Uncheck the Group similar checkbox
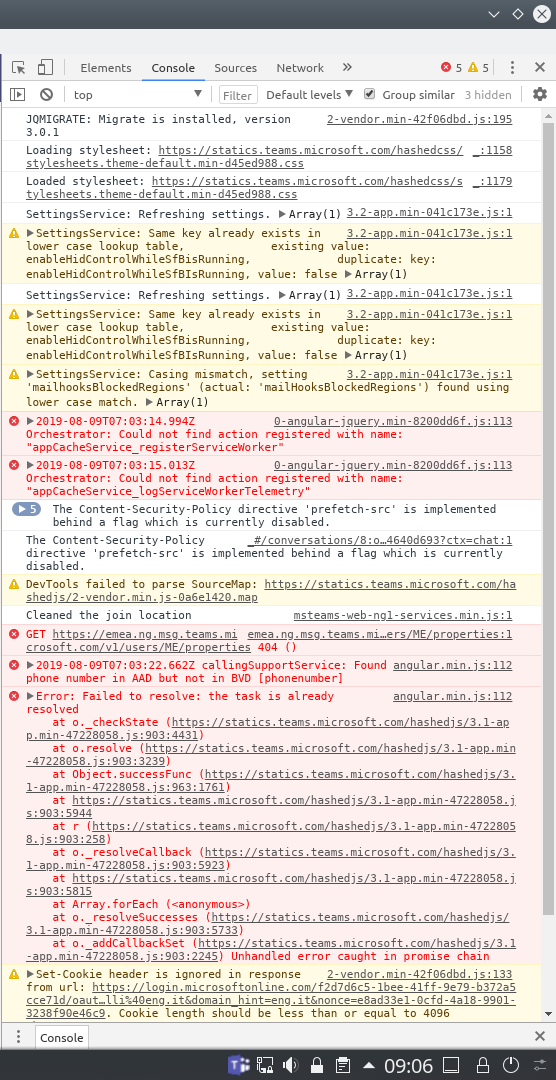This screenshot has height=1080, width=556. 370,94
